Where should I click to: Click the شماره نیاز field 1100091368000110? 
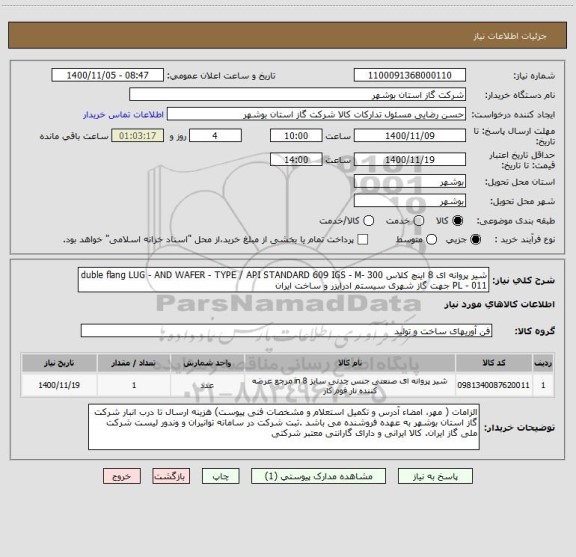tap(410, 75)
